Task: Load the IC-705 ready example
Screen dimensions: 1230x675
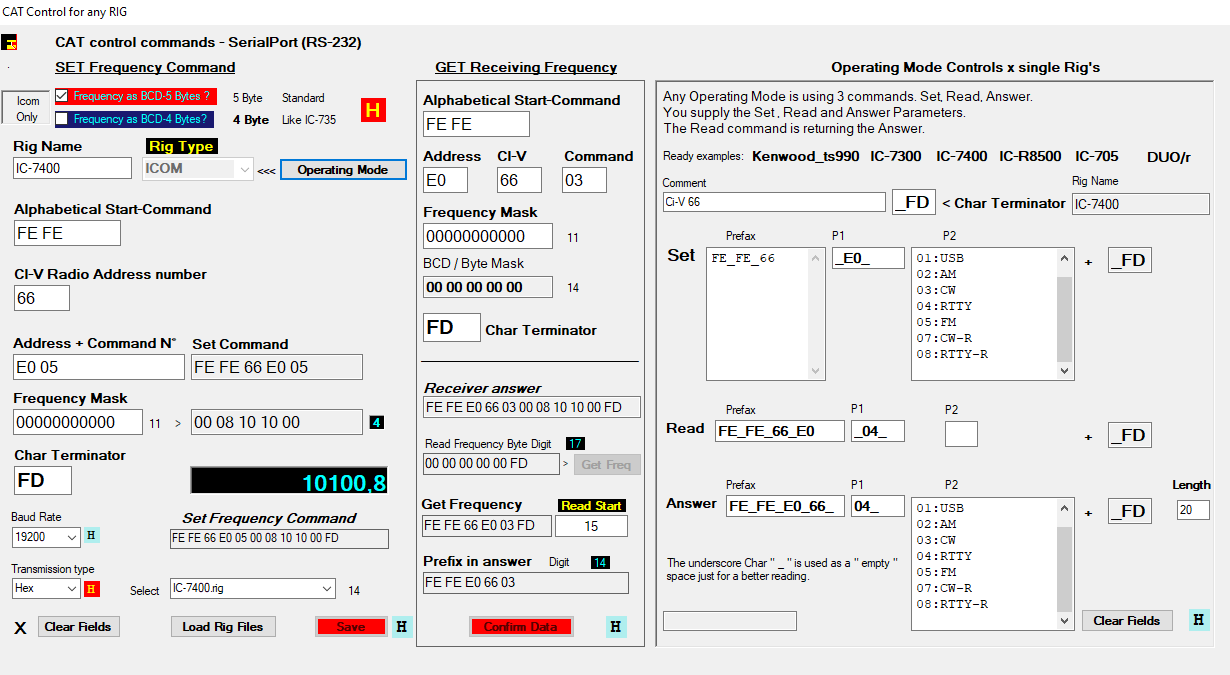Action: point(1097,156)
